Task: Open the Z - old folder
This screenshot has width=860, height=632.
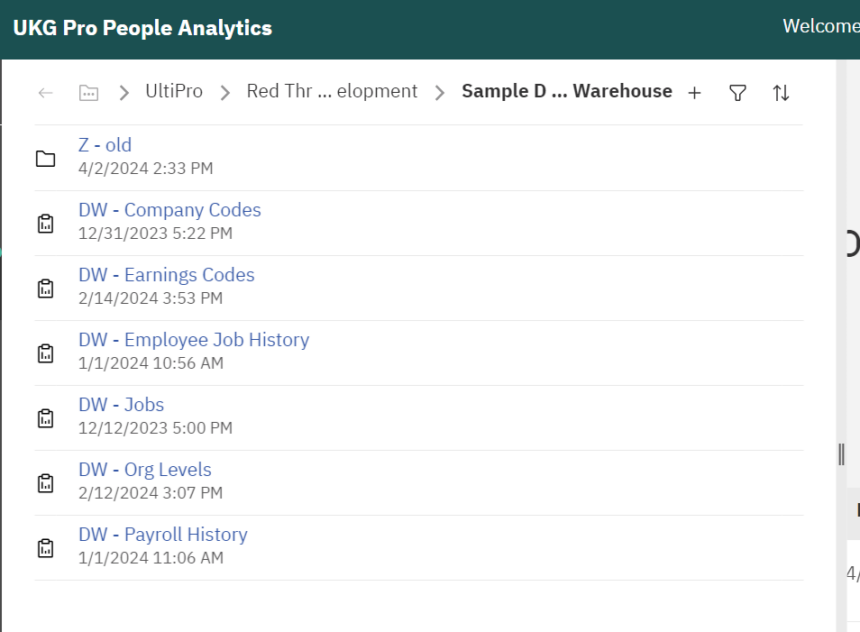Action: [104, 145]
